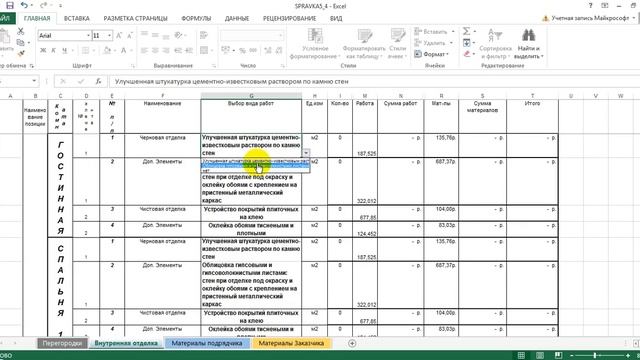640x360 pixels.
Task: Click the Clear eraser icon
Action: click(x=467, y=54)
